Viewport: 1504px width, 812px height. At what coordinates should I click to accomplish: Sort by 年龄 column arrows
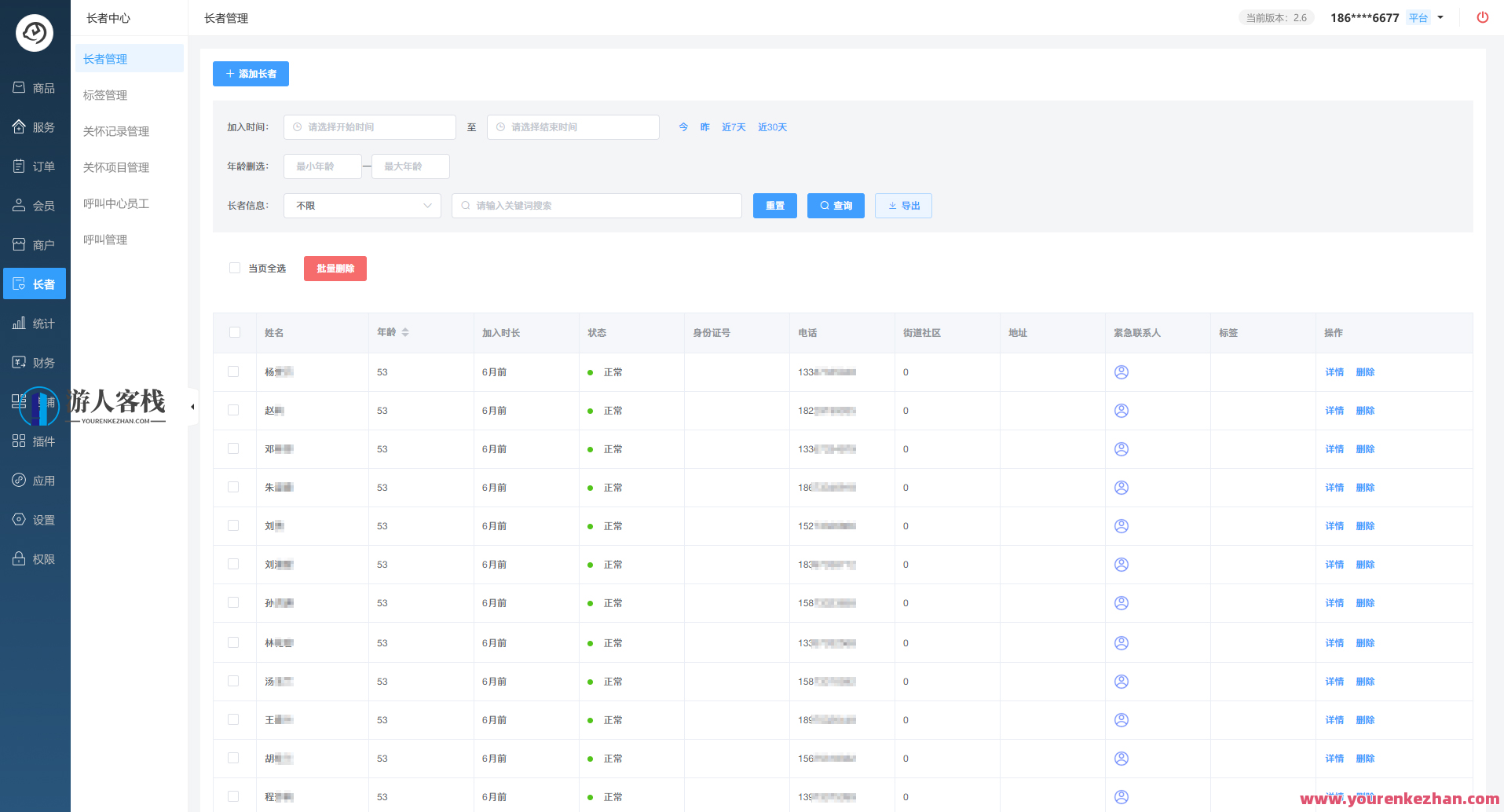point(405,332)
